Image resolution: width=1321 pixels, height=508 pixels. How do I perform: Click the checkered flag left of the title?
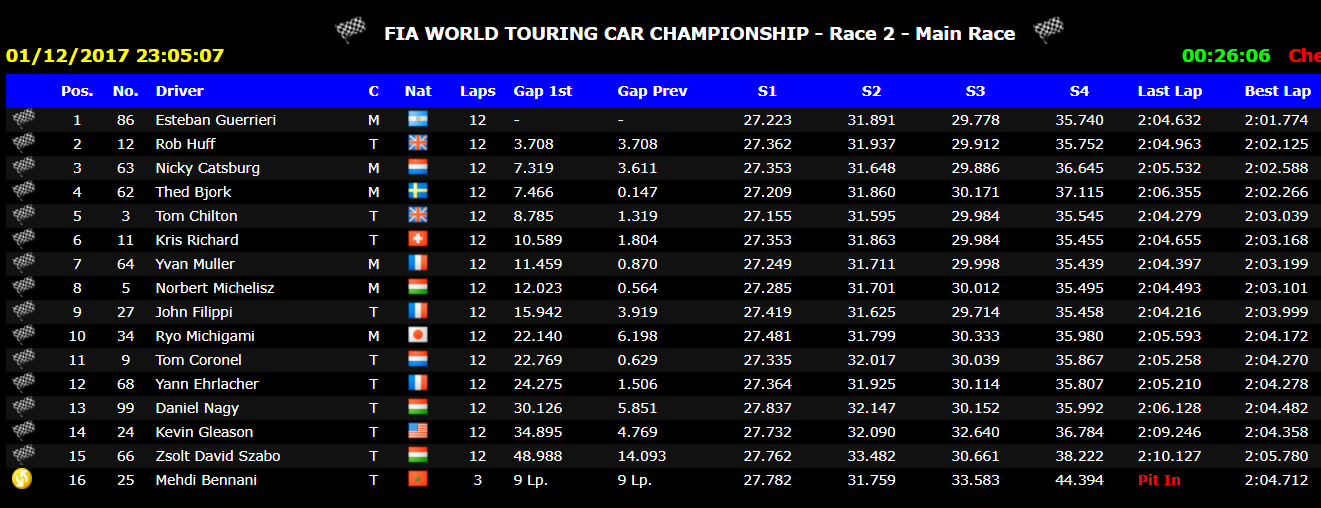[350, 31]
